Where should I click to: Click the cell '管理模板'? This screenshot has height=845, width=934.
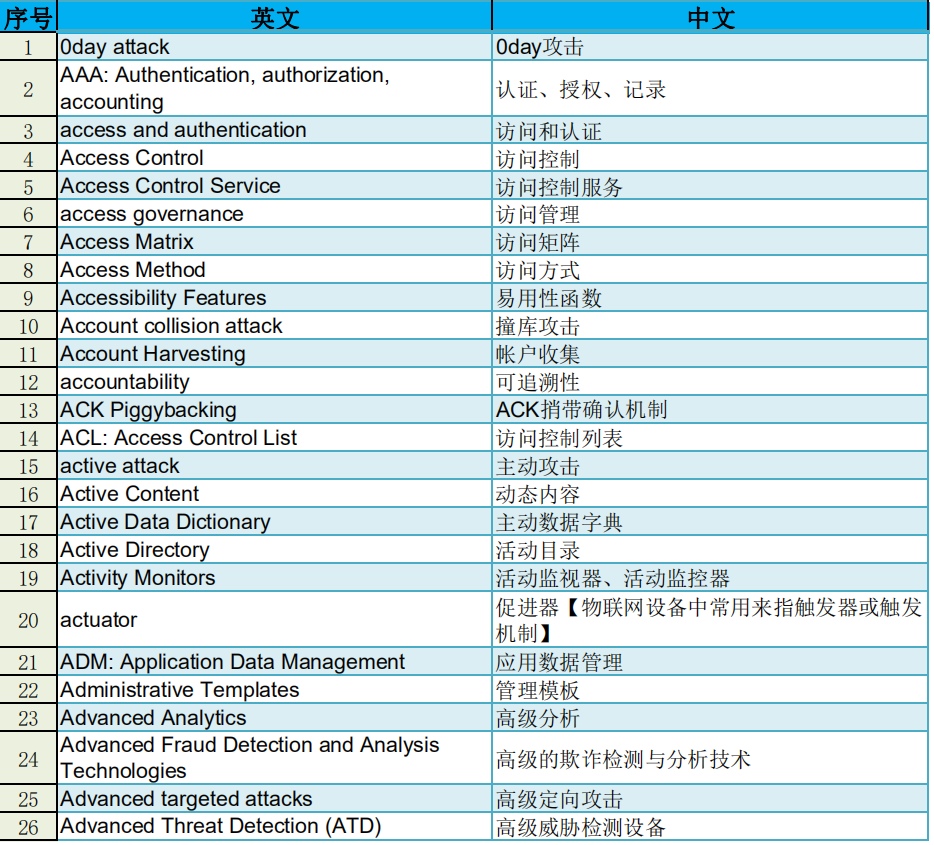(x=710, y=690)
